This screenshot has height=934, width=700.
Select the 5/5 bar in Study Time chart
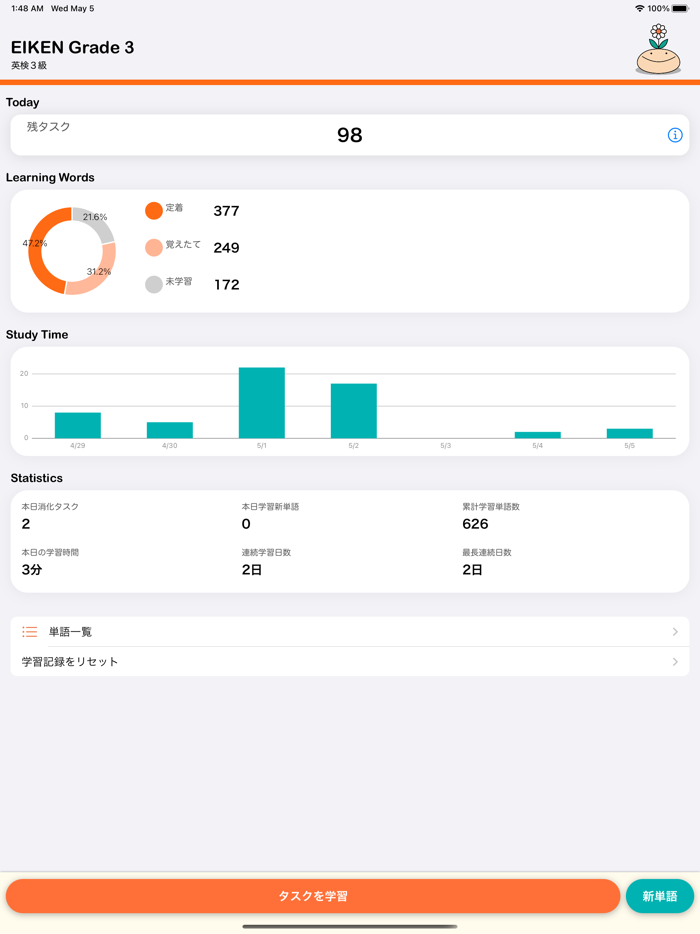630,434
